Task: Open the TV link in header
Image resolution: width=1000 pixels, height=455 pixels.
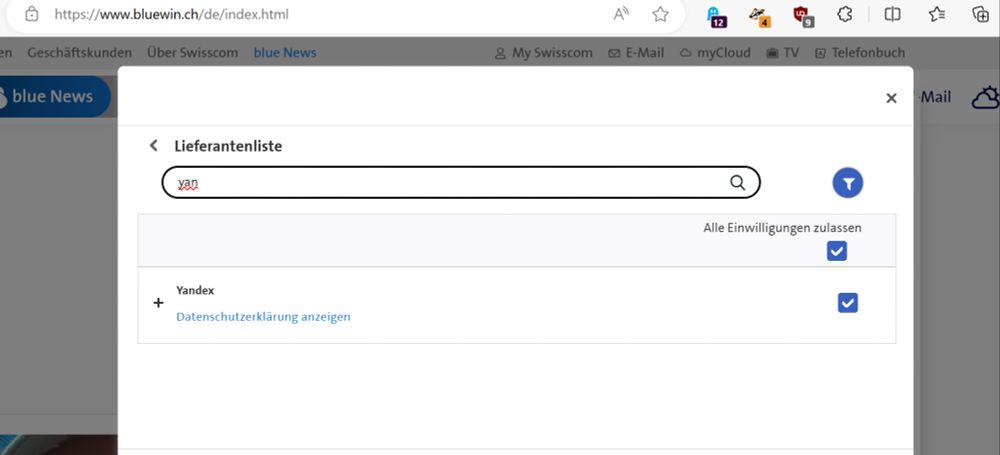Action: click(x=783, y=53)
